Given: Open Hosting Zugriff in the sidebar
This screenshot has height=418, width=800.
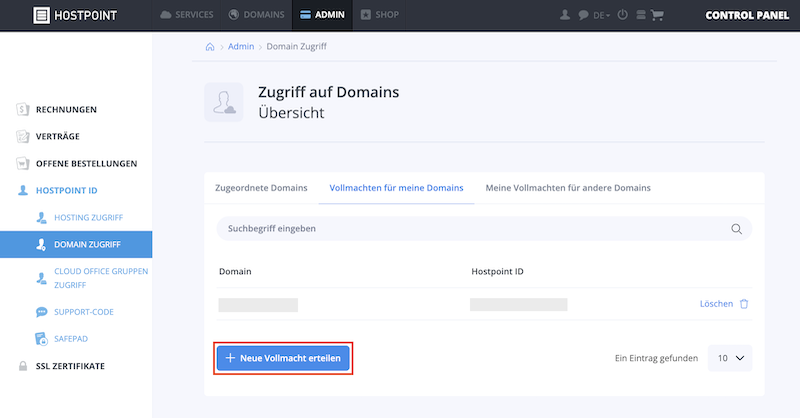Looking at the screenshot, I should point(88,217).
